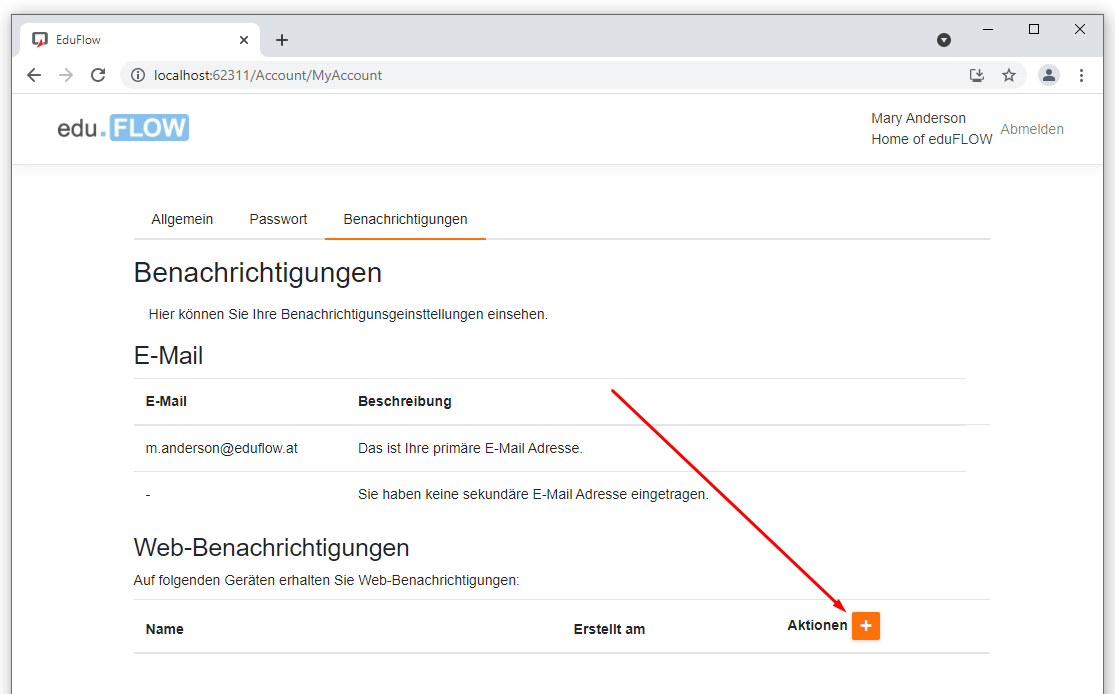This screenshot has width=1115, height=694.
Task: Open the Passwort tab
Action: 278,219
